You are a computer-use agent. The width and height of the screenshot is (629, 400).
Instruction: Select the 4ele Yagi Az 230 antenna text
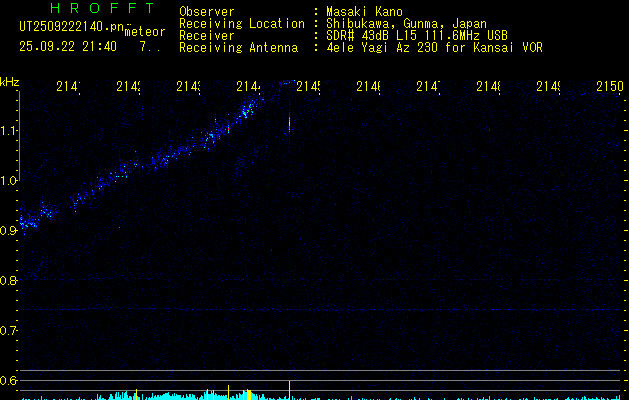434,48
